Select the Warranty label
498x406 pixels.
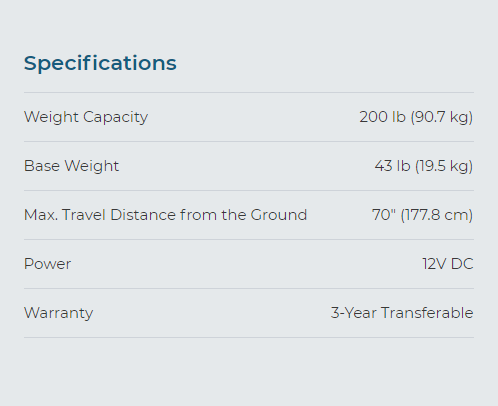[58, 313]
